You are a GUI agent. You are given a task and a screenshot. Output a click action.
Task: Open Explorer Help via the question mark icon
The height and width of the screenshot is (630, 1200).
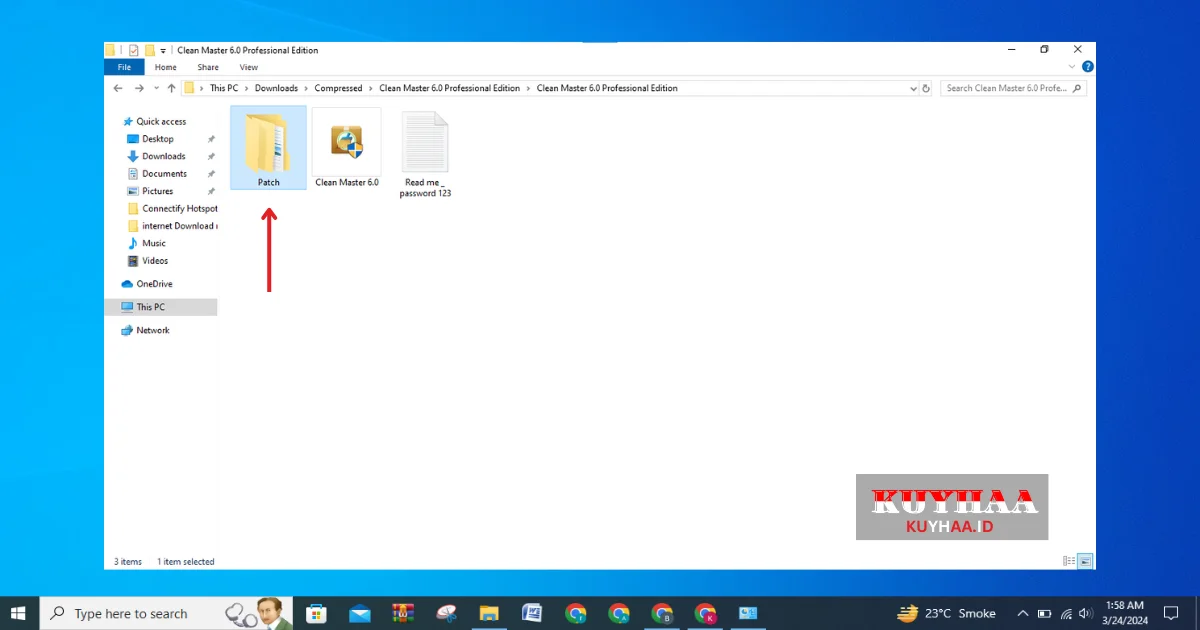click(1087, 67)
